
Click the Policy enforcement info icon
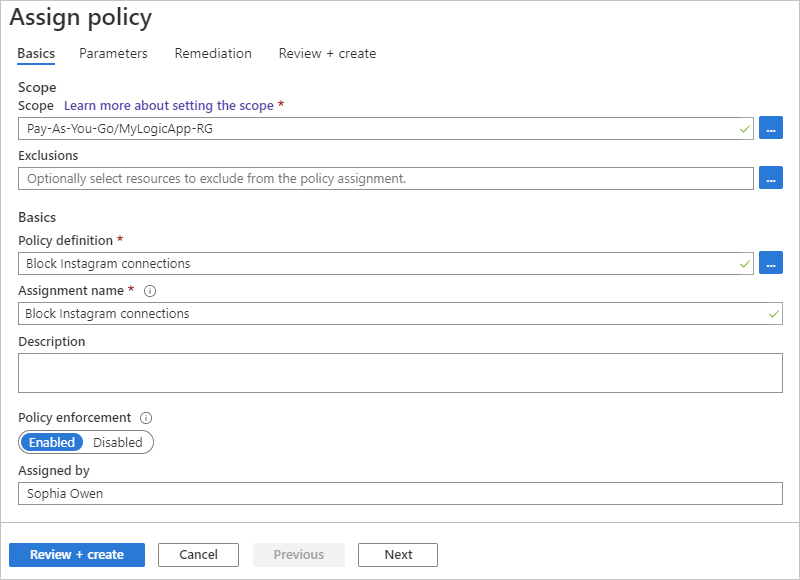click(x=145, y=418)
